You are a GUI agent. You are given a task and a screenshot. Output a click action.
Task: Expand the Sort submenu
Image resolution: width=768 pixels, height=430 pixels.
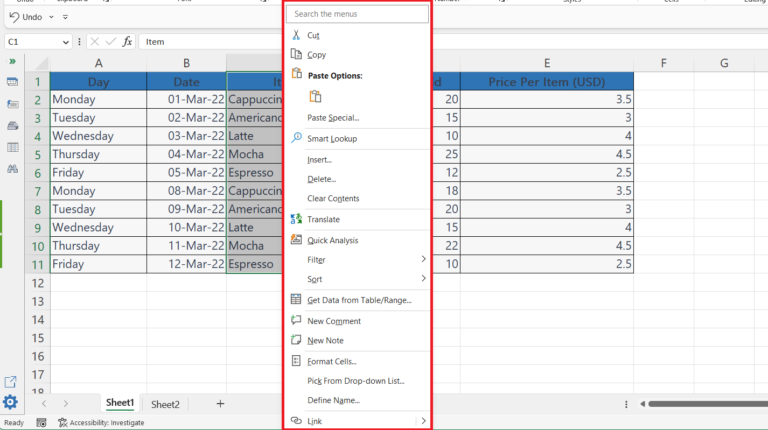[x=423, y=279]
